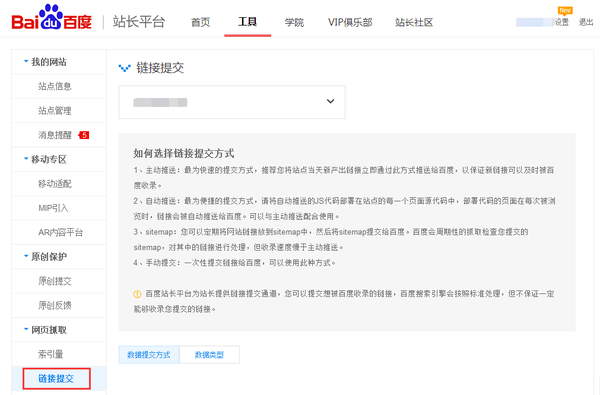
Task: Open 站点管理 in the sidebar
Action: click(55, 111)
